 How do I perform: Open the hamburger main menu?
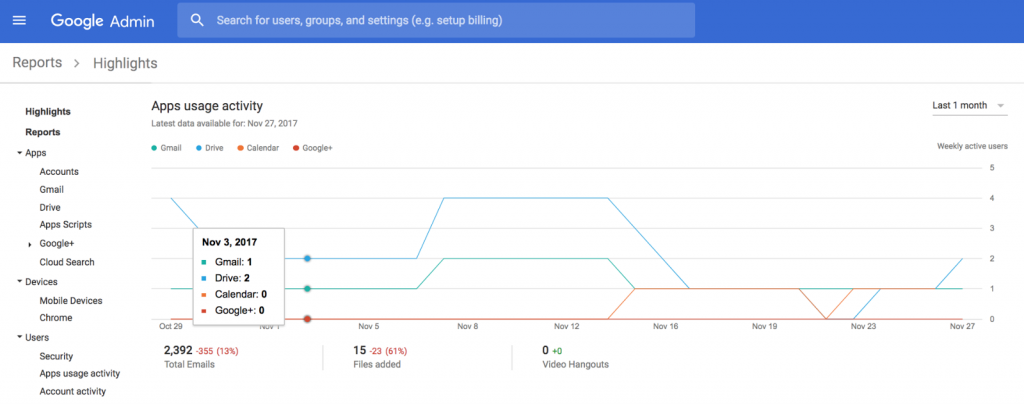tap(19, 20)
